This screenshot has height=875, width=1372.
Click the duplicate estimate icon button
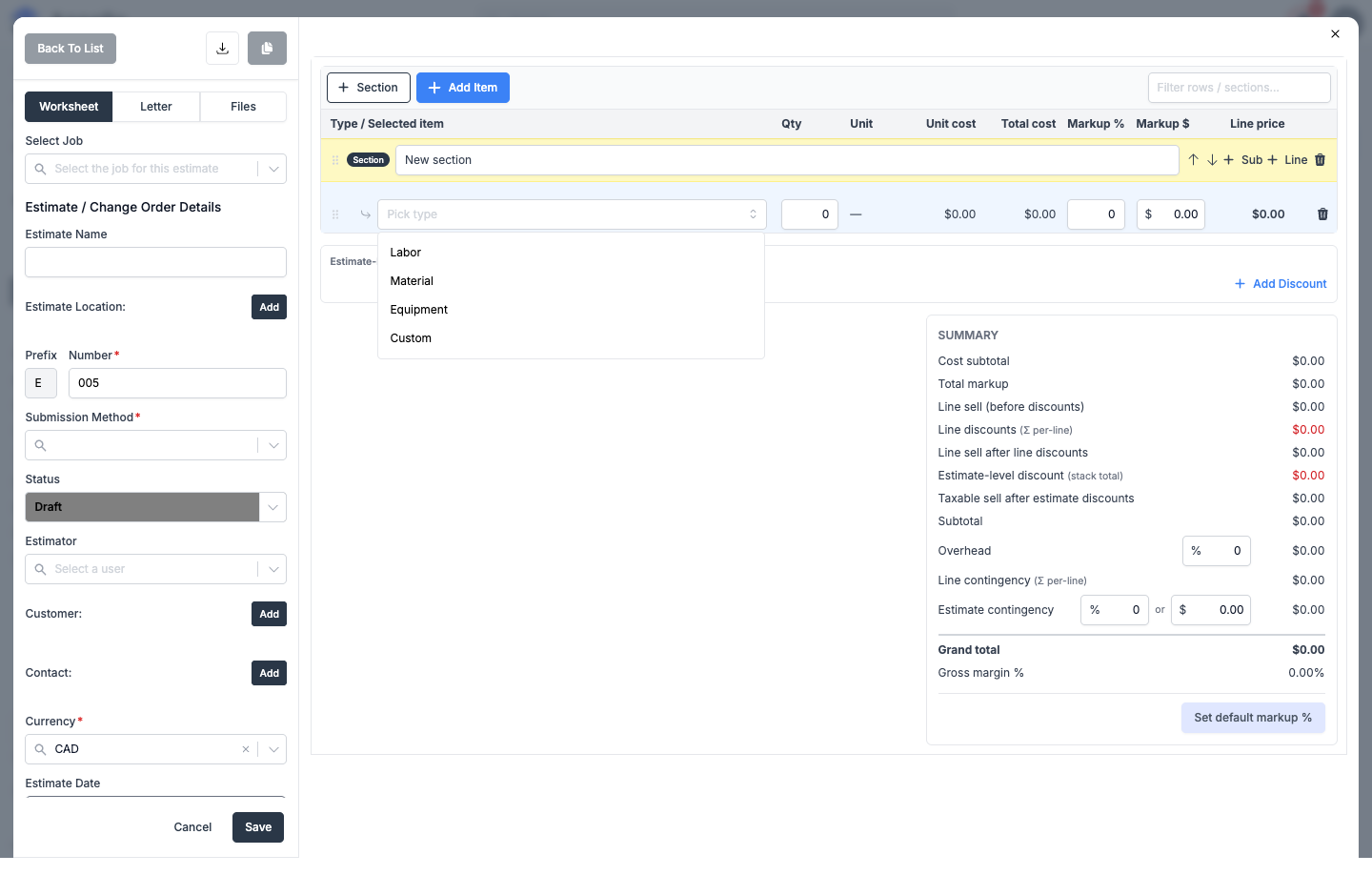pos(267,49)
